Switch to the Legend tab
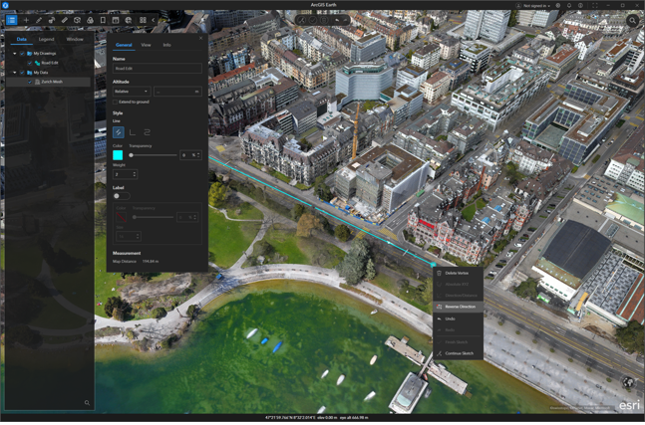Viewport: 645px width, 425px height. pos(47,39)
